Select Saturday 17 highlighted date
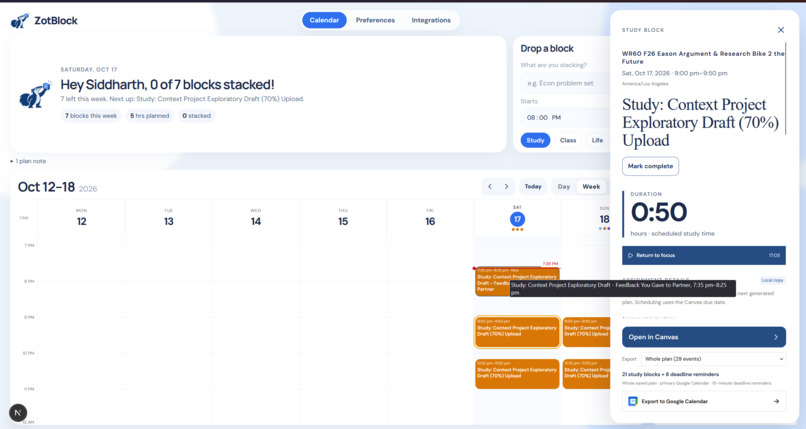 (517, 219)
